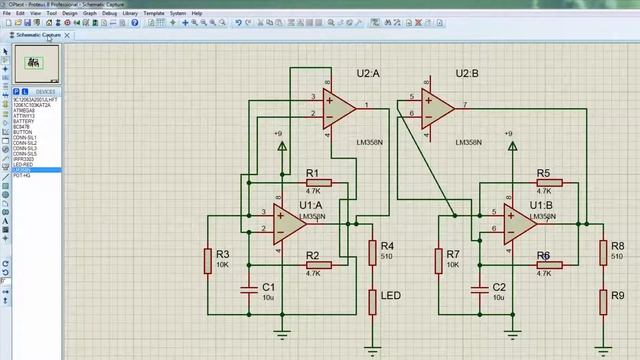
Task: Select resistor R8 510
Action: (x=603, y=253)
